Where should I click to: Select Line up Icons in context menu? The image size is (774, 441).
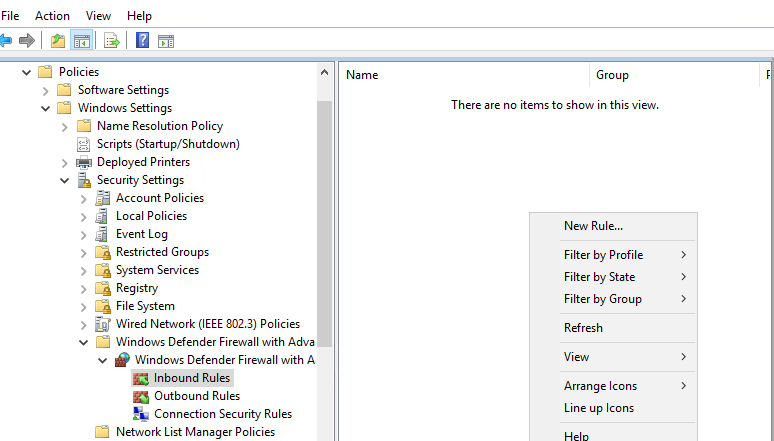613,408
